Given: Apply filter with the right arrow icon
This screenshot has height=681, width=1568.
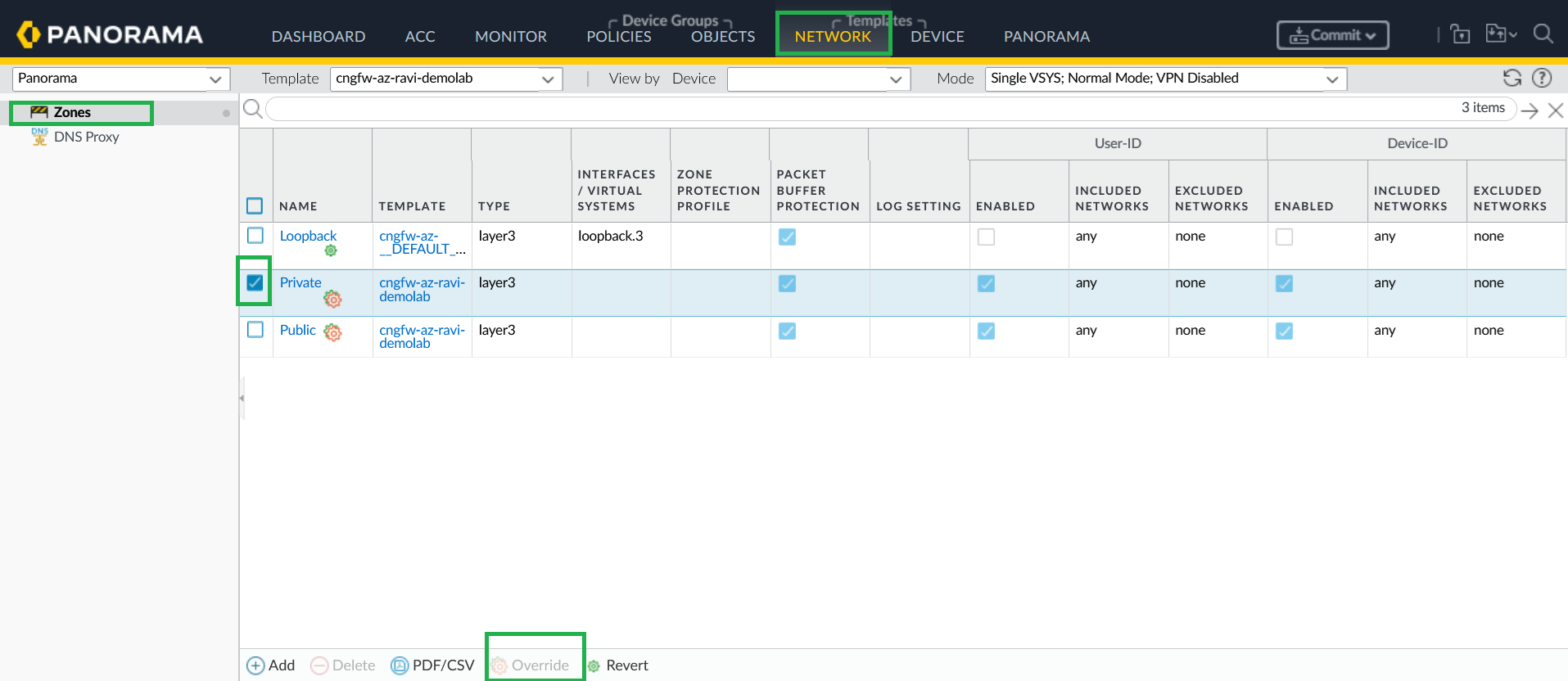Looking at the screenshot, I should click(x=1529, y=110).
